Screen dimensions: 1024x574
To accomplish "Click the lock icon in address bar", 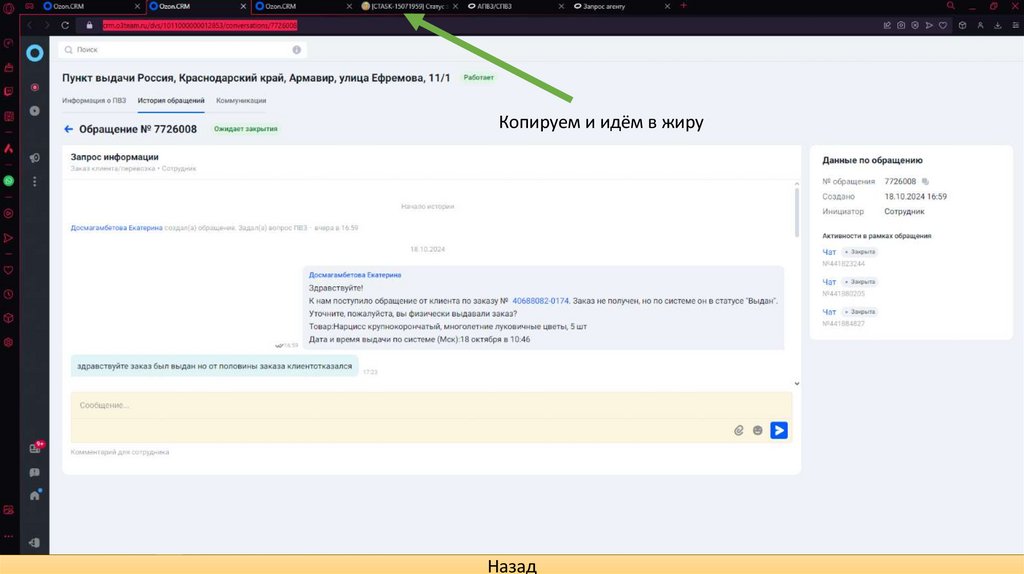I will [89, 25].
